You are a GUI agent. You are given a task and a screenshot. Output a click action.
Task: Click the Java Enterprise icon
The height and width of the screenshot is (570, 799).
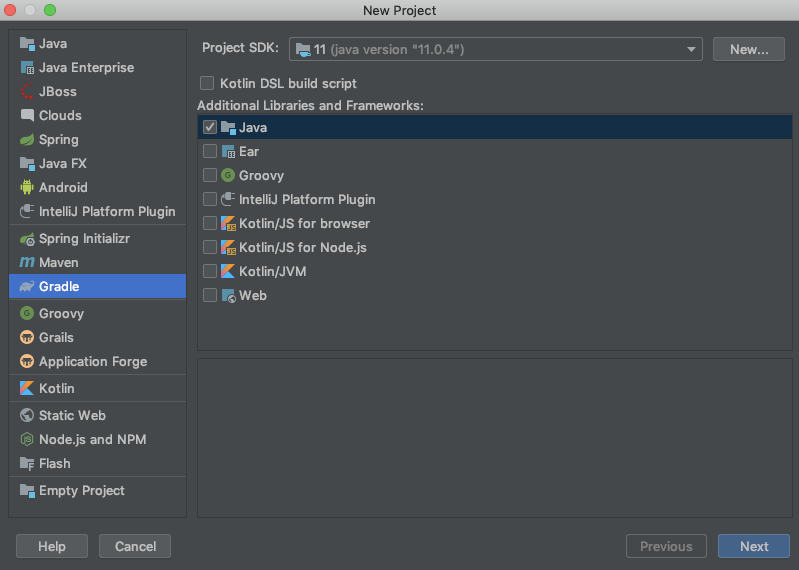27,68
